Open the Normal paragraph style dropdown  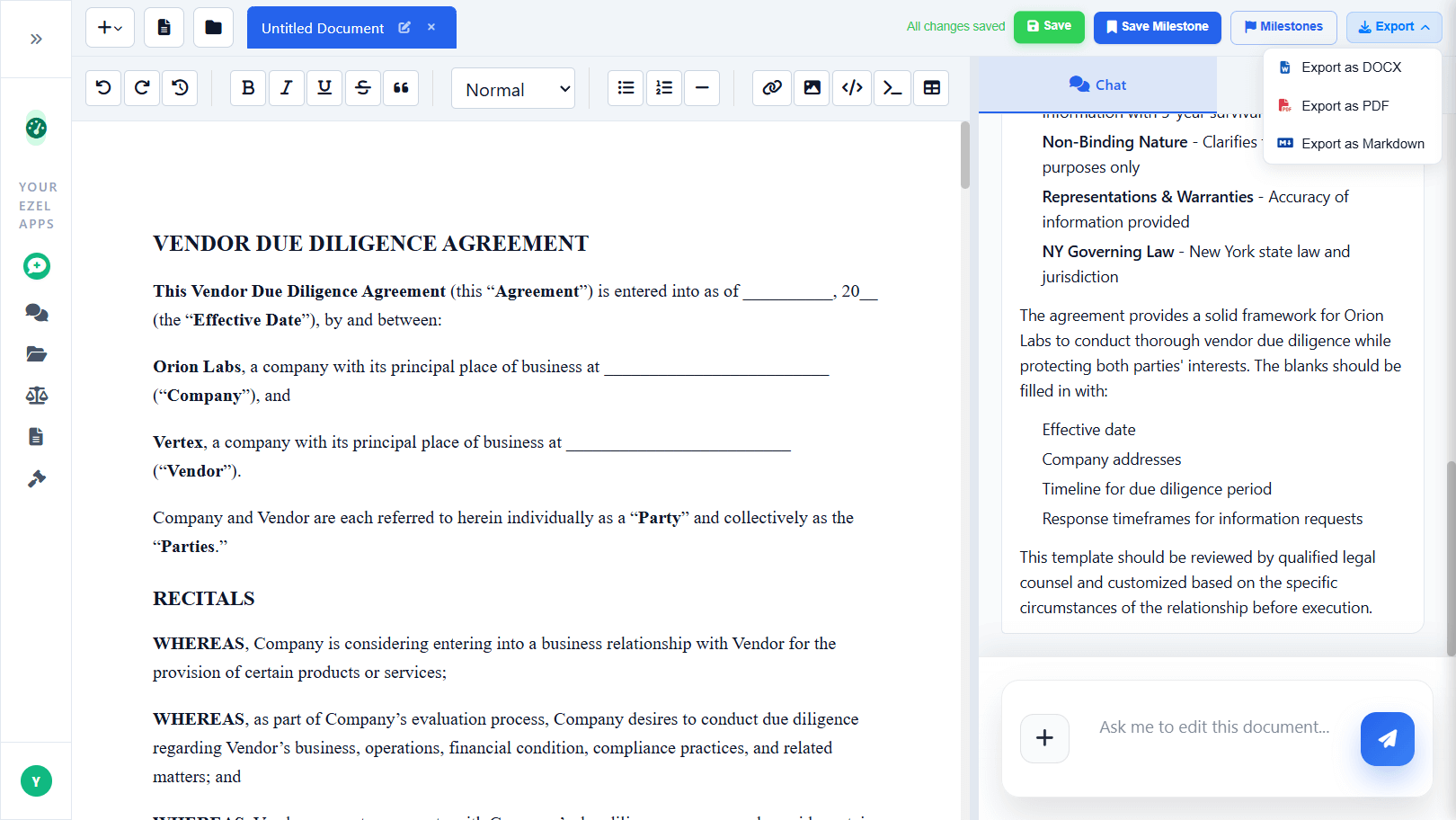coord(513,89)
